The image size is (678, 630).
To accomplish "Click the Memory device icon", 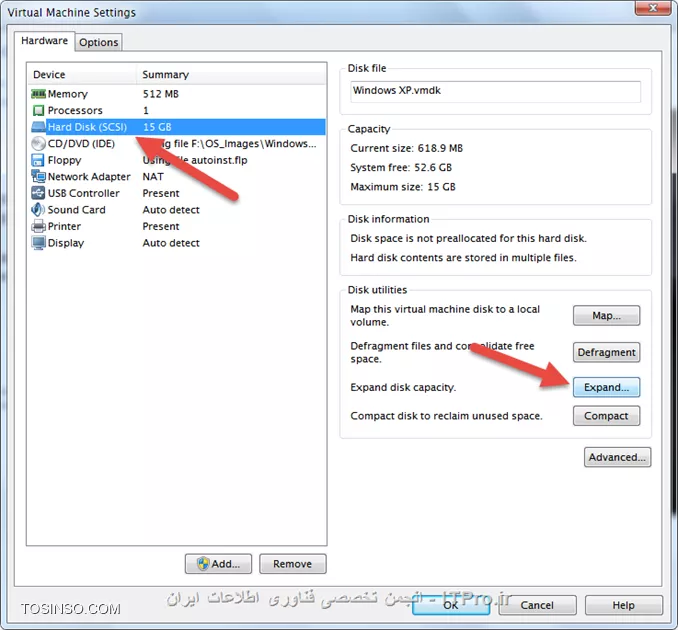I will (x=38, y=94).
